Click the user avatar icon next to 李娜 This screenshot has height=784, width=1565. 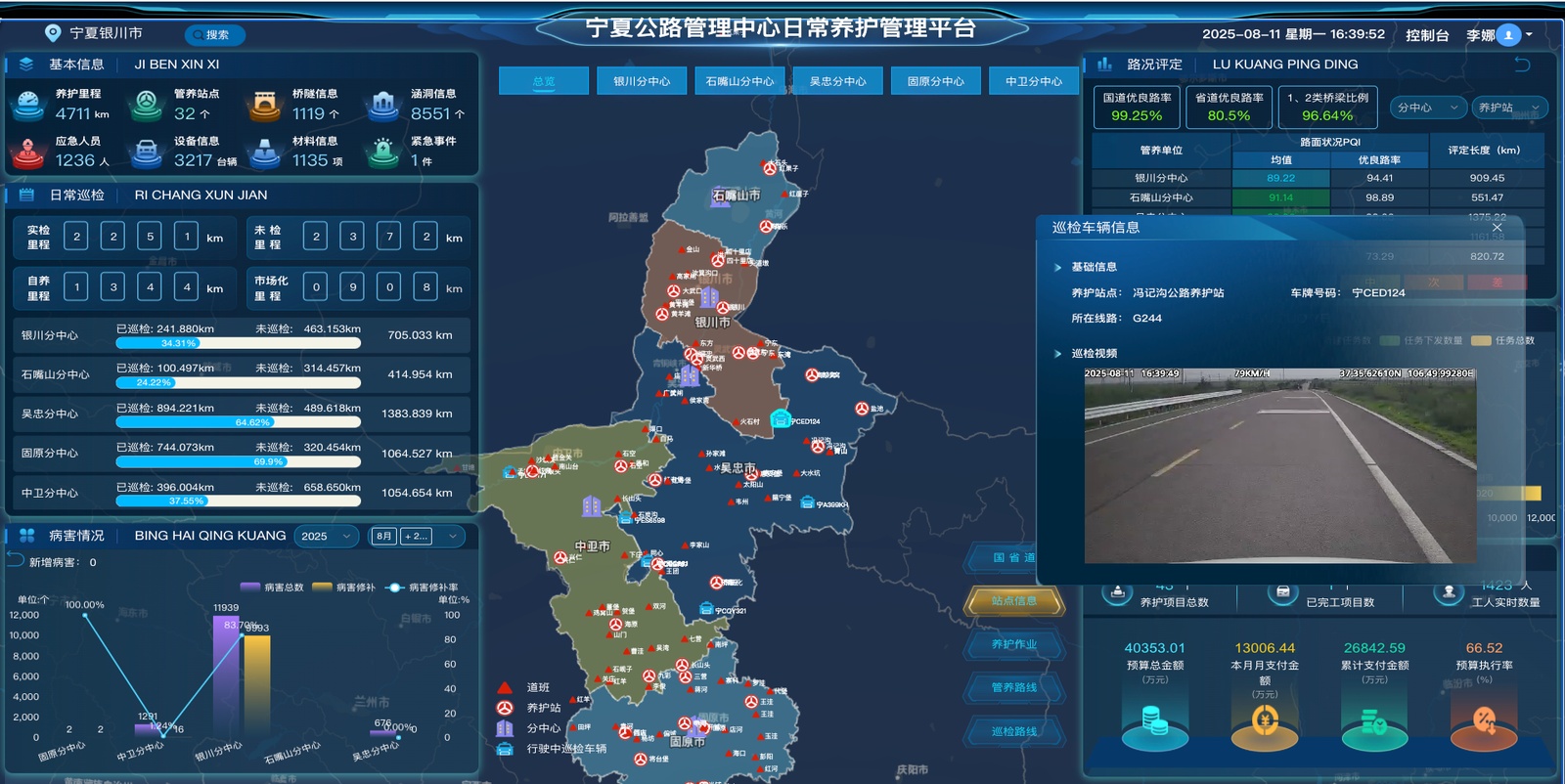coord(1508,35)
